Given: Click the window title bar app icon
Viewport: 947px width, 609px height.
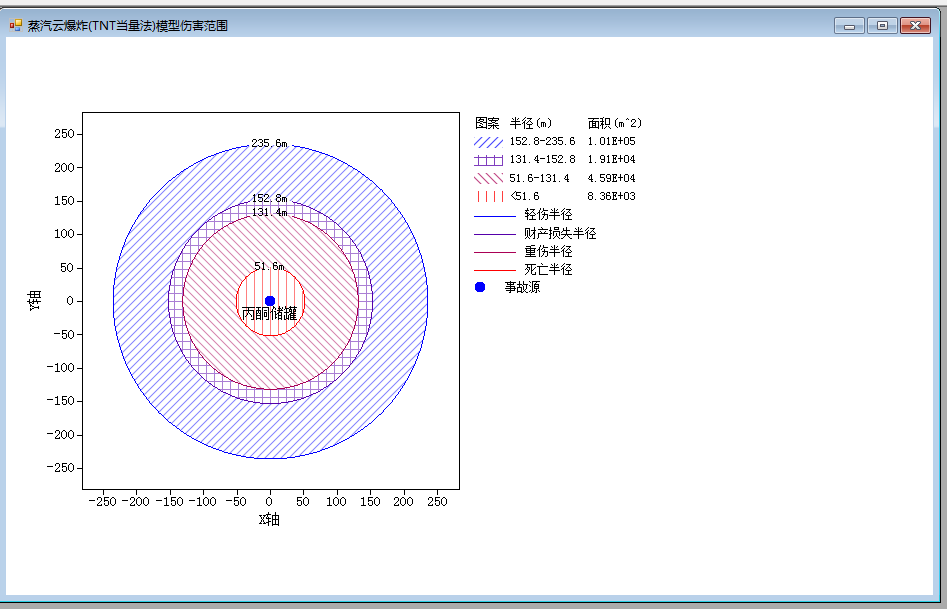Looking at the screenshot, I should [16, 25].
